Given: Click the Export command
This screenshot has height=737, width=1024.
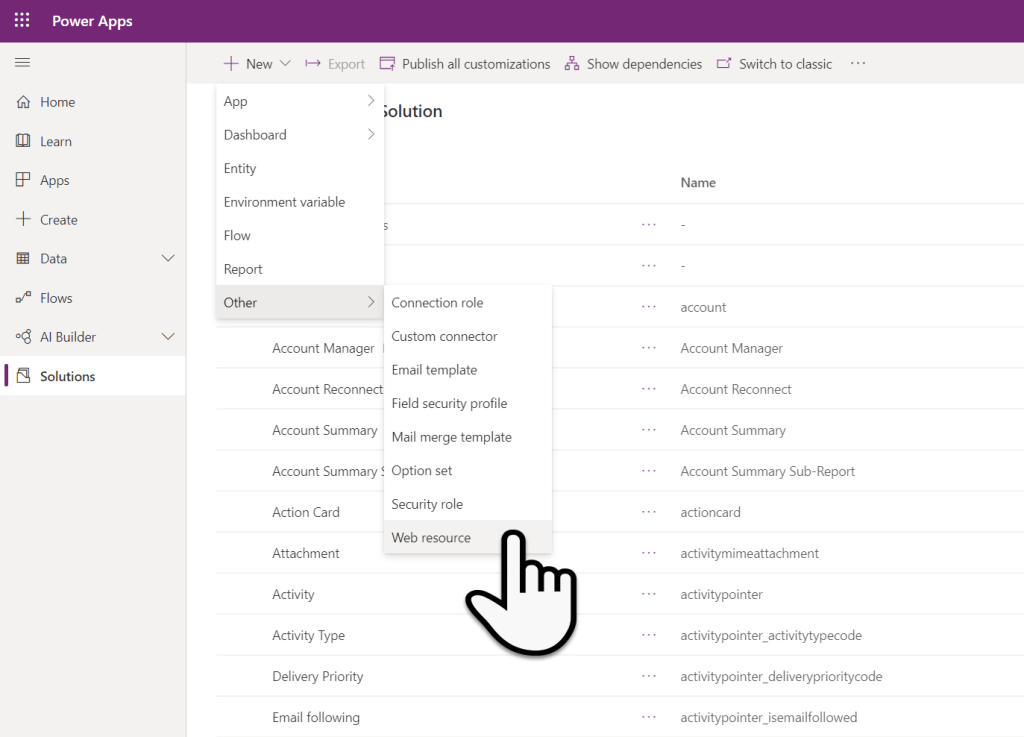Looking at the screenshot, I should [x=343, y=63].
